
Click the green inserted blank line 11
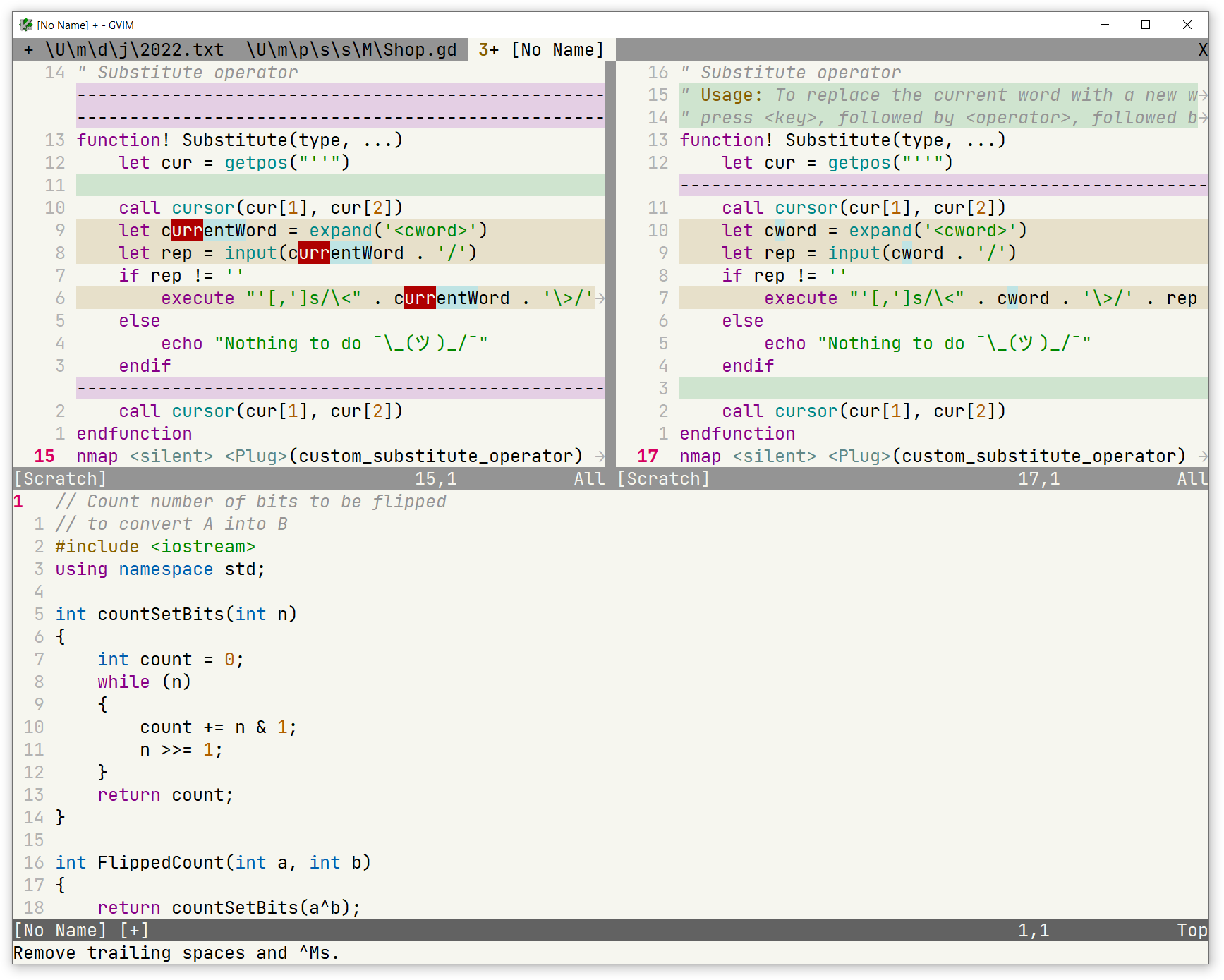point(339,185)
